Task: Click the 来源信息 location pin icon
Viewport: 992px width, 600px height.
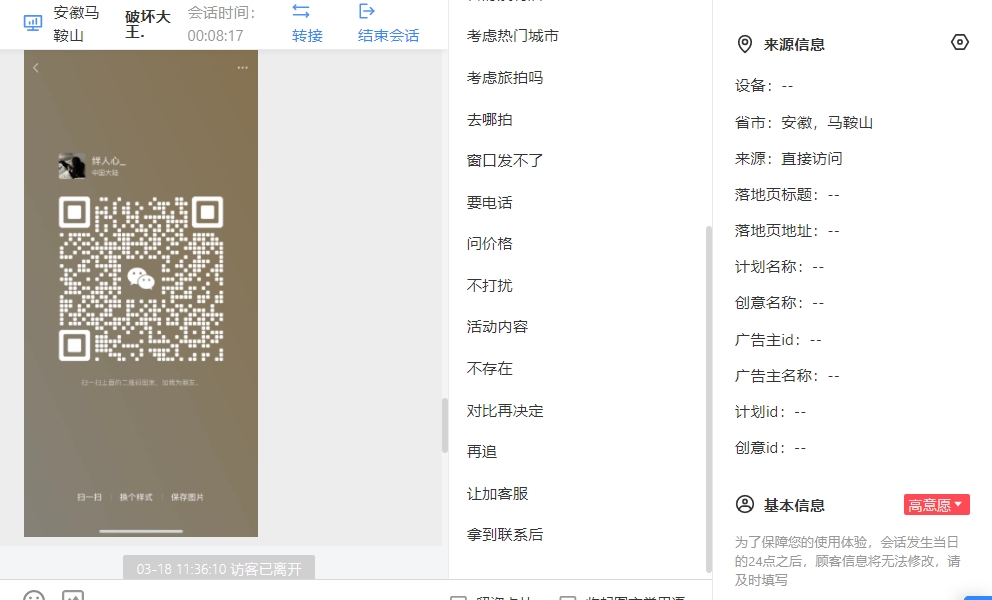Action: click(x=745, y=44)
